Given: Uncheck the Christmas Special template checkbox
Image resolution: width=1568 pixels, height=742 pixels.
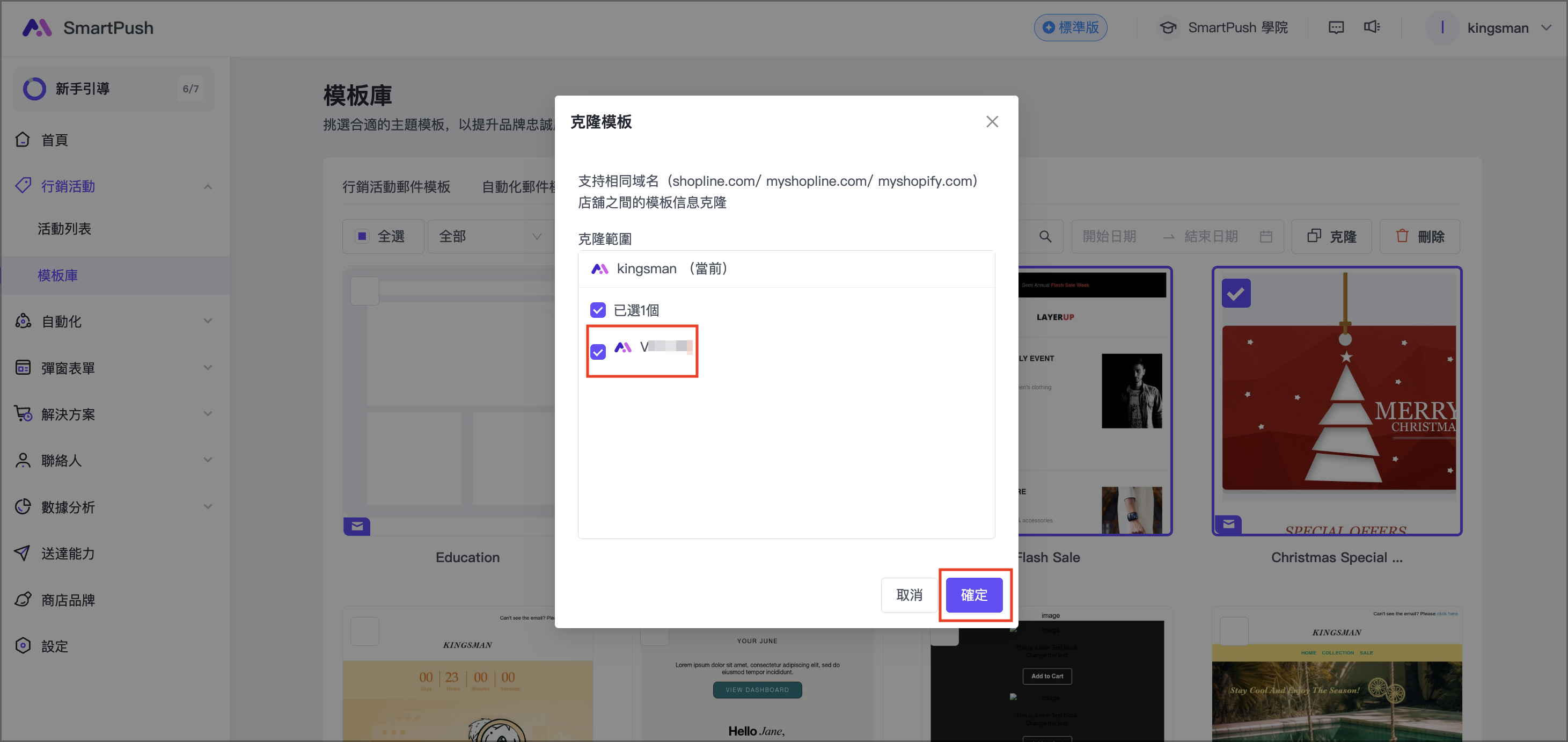Looking at the screenshot, I should click(x=1236, y=294).
